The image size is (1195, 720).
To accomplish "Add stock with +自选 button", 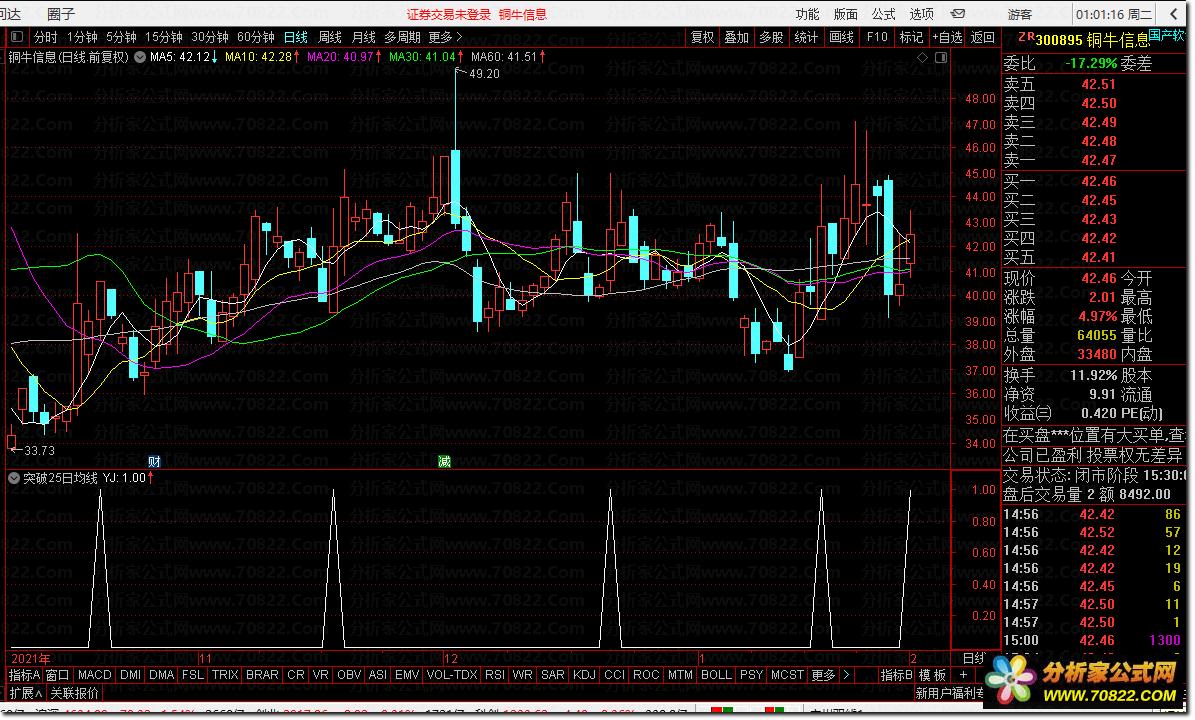I will 947,37.
